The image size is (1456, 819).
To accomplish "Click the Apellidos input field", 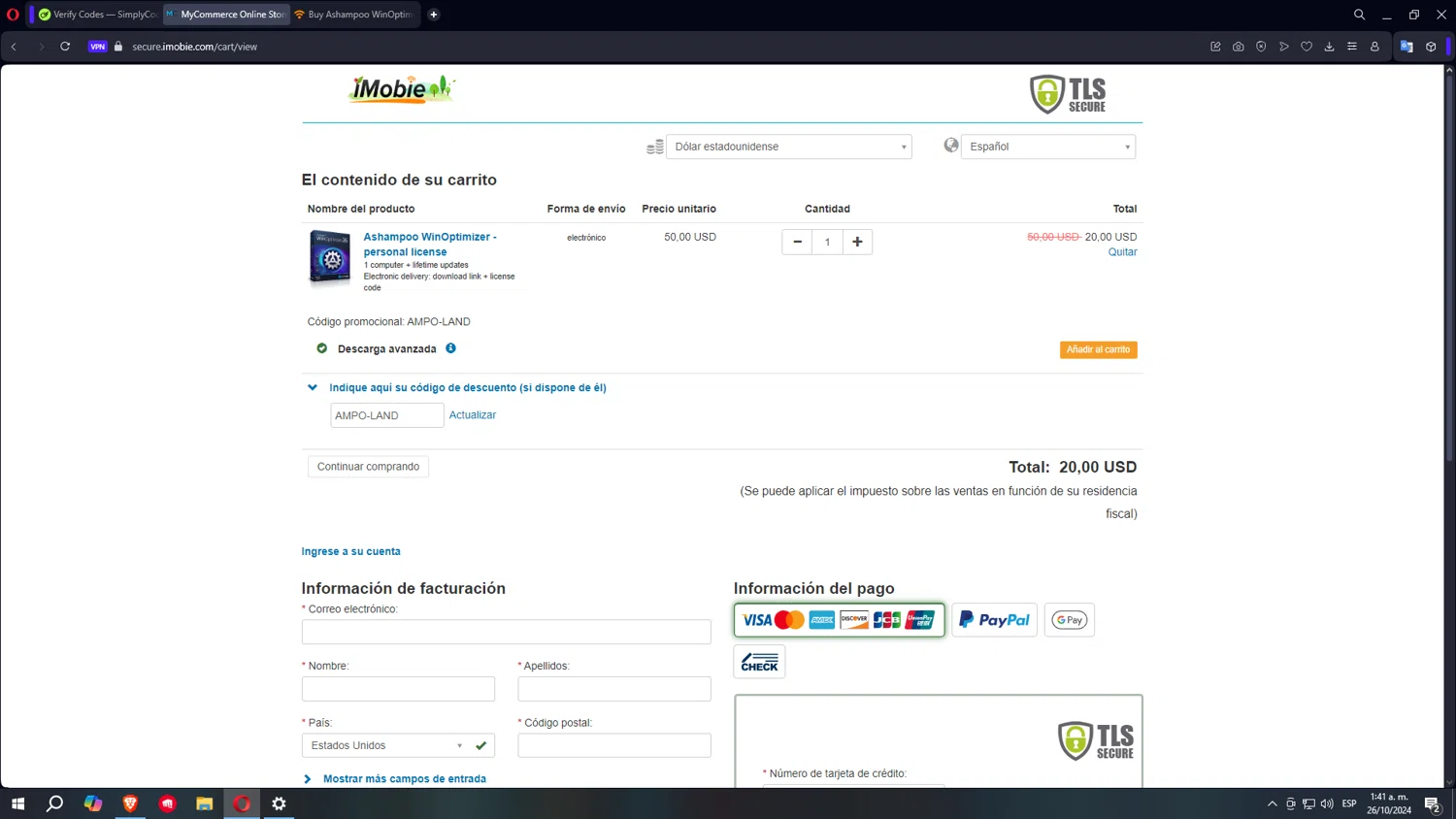I will pyautogui.click(x=614, y=689).
